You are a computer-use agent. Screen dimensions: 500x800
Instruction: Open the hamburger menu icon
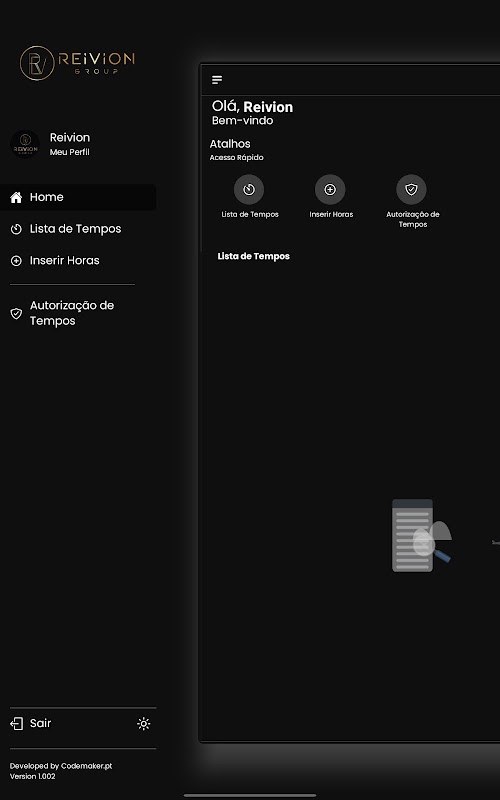[x=217, y=80]
